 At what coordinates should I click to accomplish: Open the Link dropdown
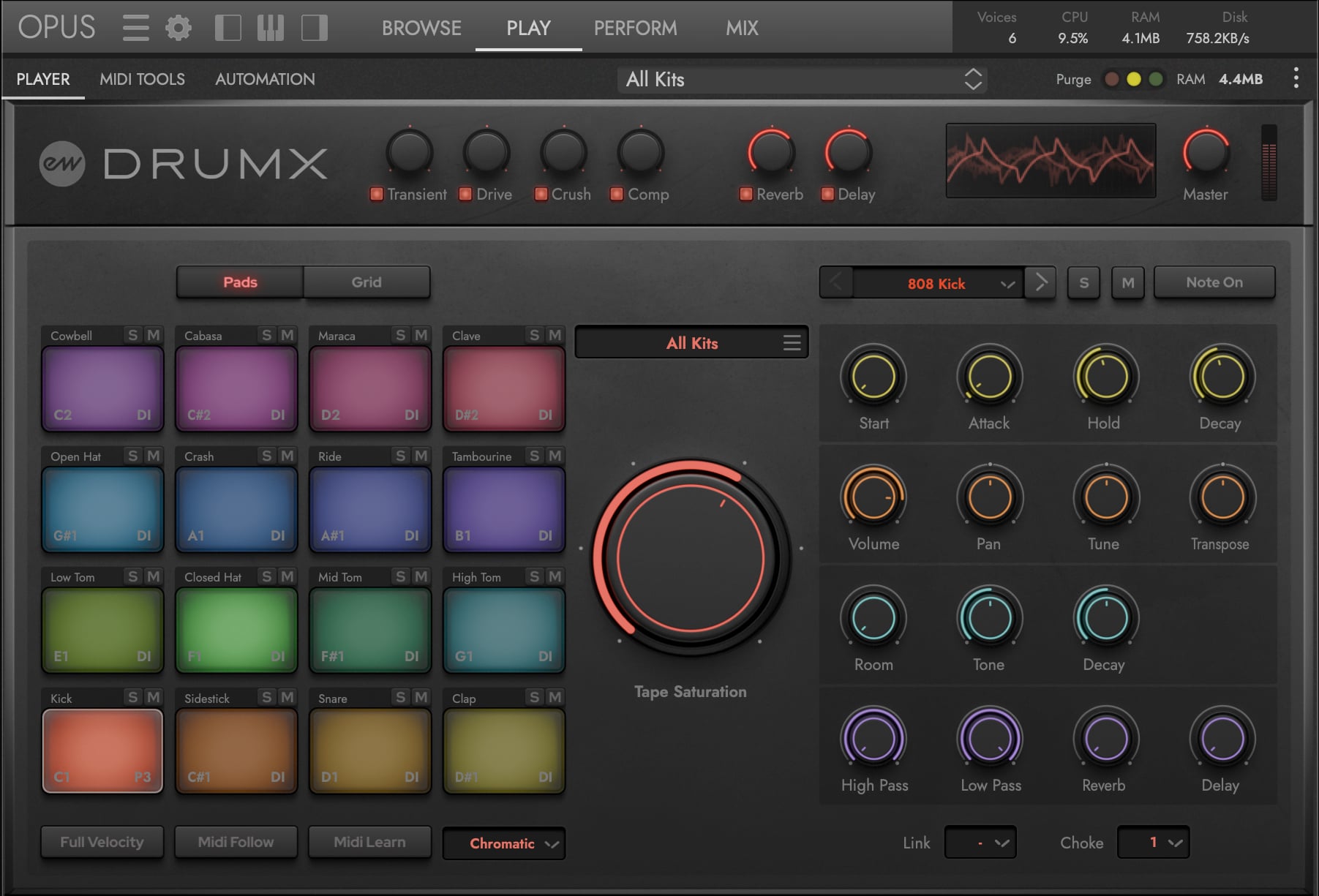coord(980,843)
